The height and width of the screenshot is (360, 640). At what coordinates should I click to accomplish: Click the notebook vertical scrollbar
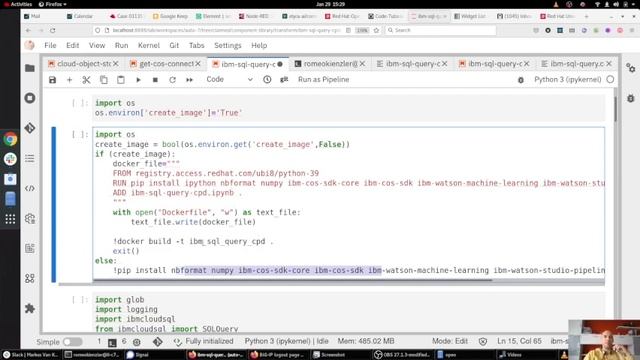click(x=616, y=109)
